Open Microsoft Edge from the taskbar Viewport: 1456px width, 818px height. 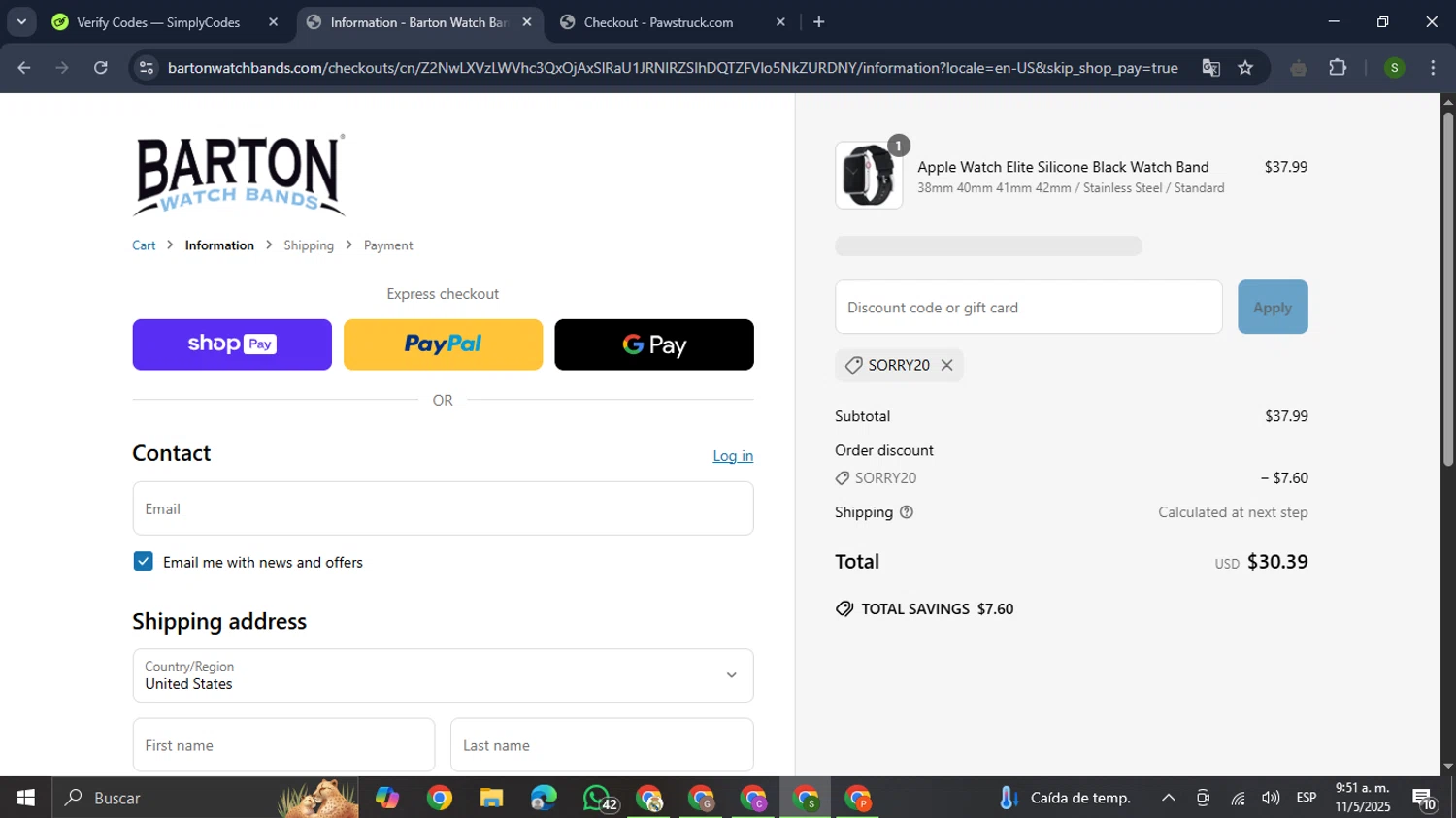[544, 798]
